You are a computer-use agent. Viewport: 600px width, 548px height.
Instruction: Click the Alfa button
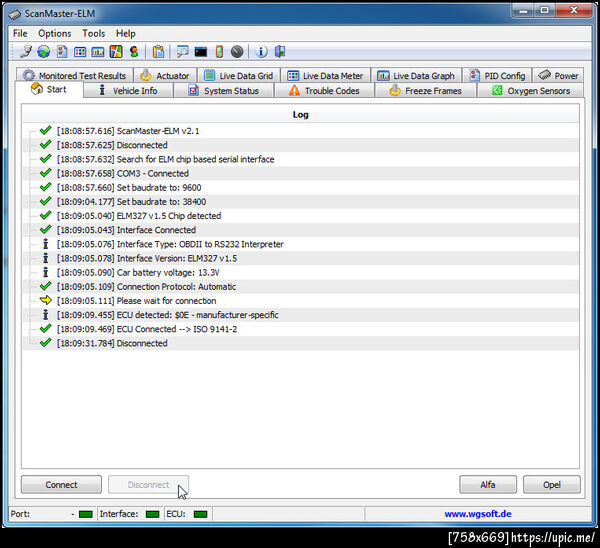pyautogui.click(x=488, y=484)
